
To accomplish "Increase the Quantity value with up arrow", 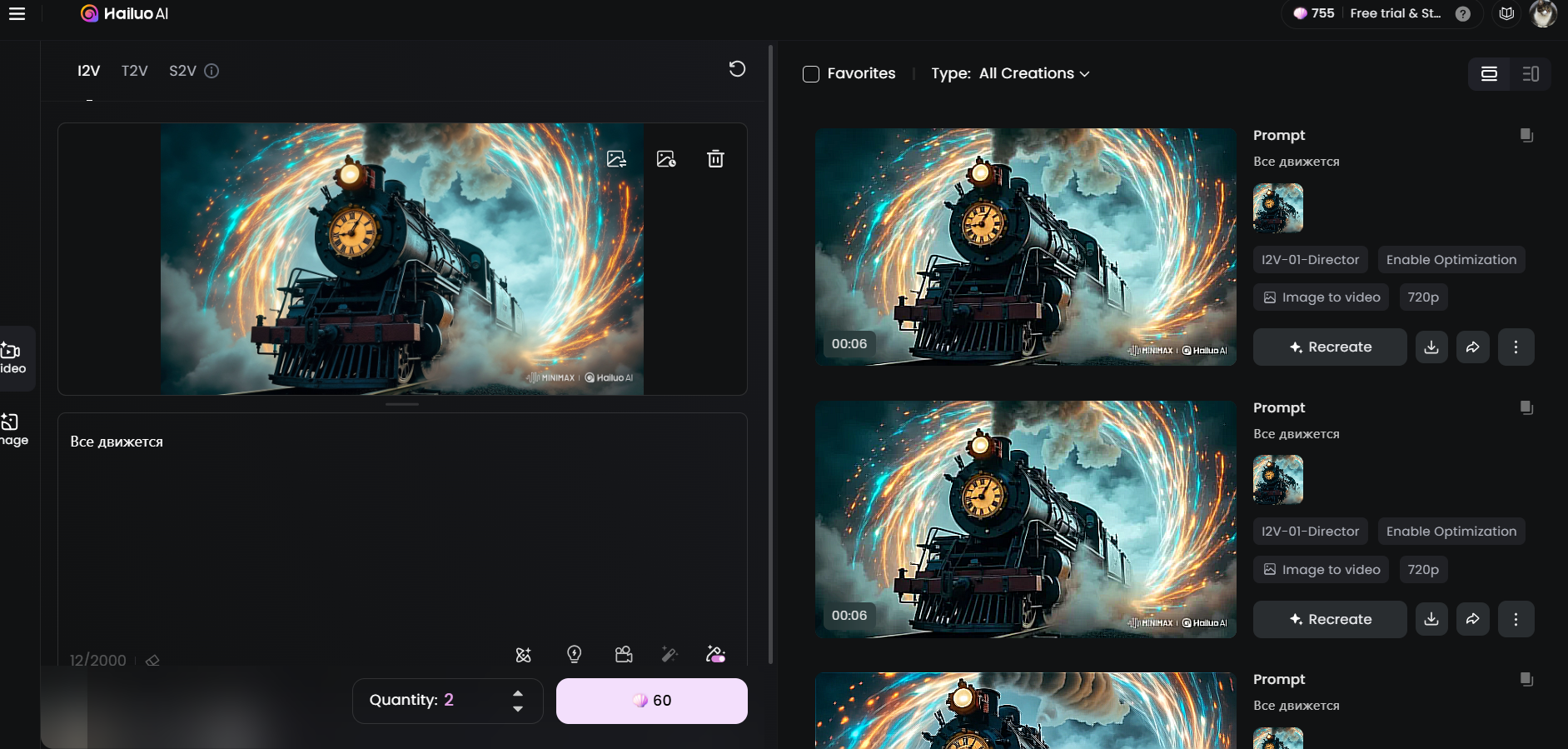I will click(x=518, y=693).
